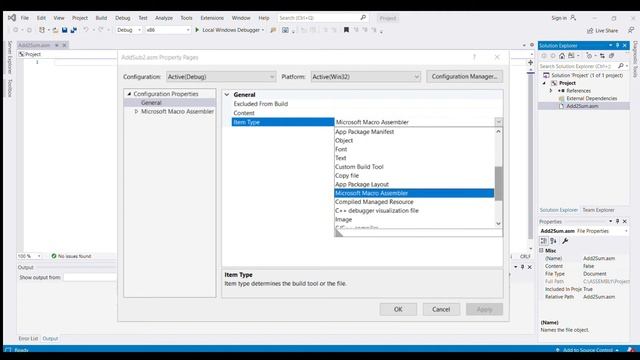
Task: Select External Dependencies in Solution Explorer
Action: tap(591, 98)
